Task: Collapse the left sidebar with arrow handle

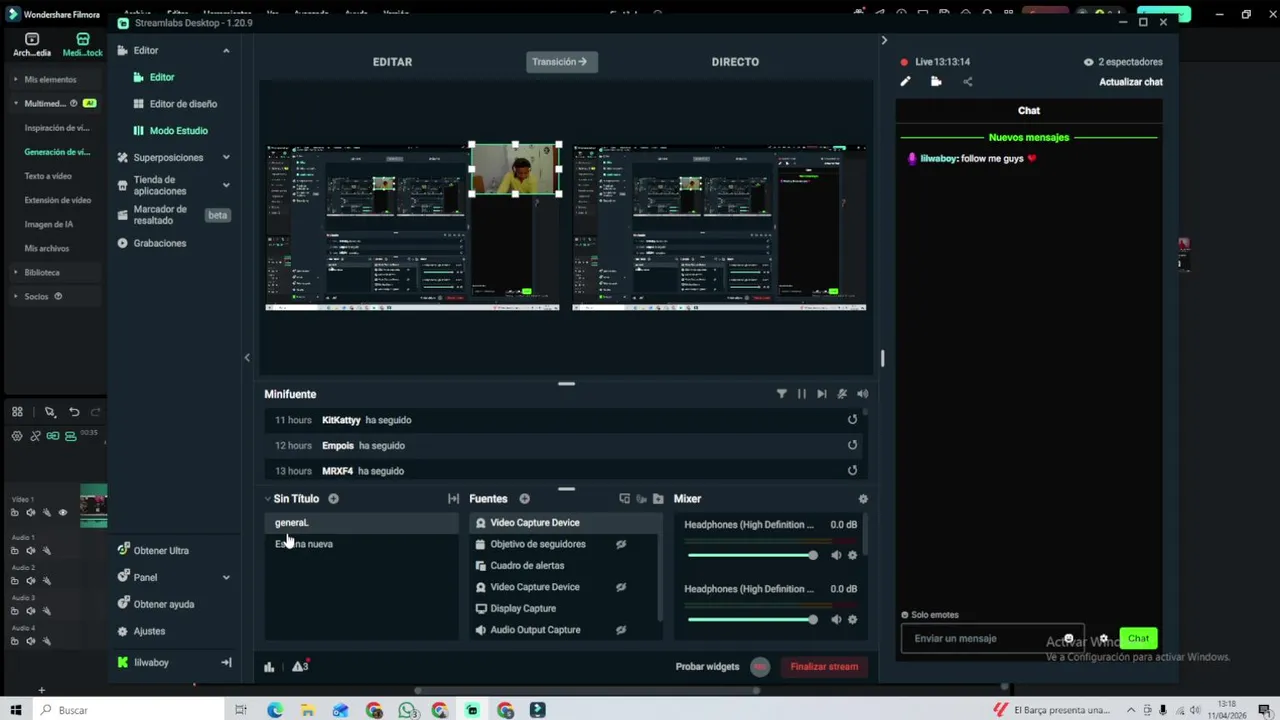Action: point(247,357)
